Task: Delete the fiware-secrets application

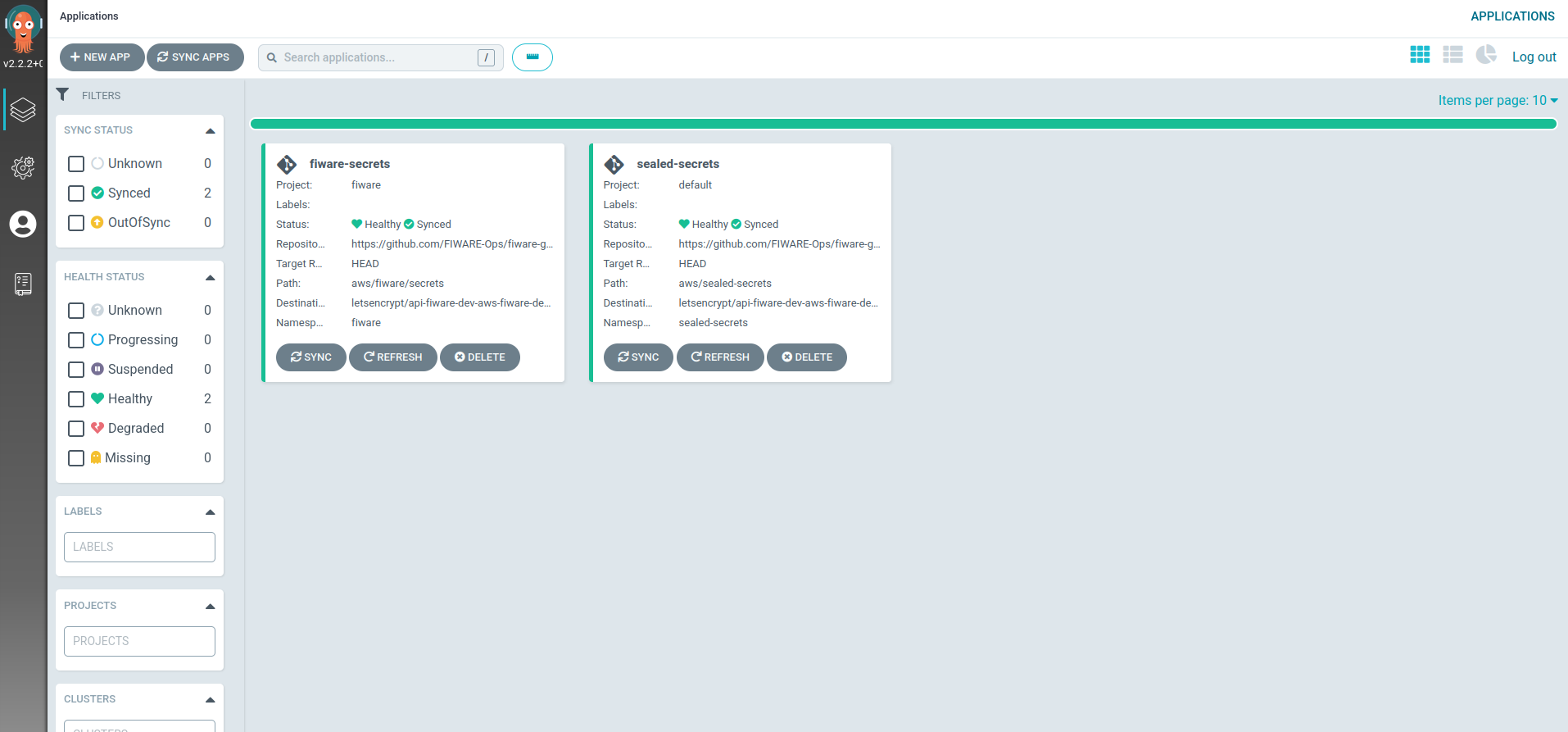Action: pos(480,357)
